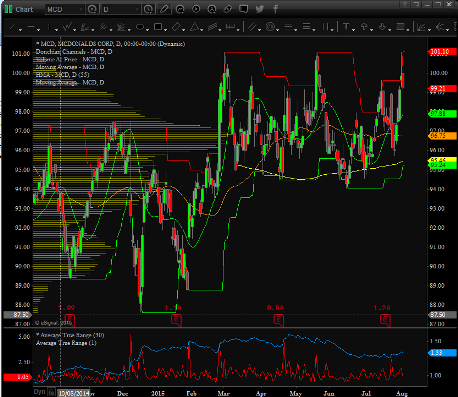Viewport: 458px width, 397px height.
Task: Click the earnings E marker near 1.09
Action: (70, 320)
